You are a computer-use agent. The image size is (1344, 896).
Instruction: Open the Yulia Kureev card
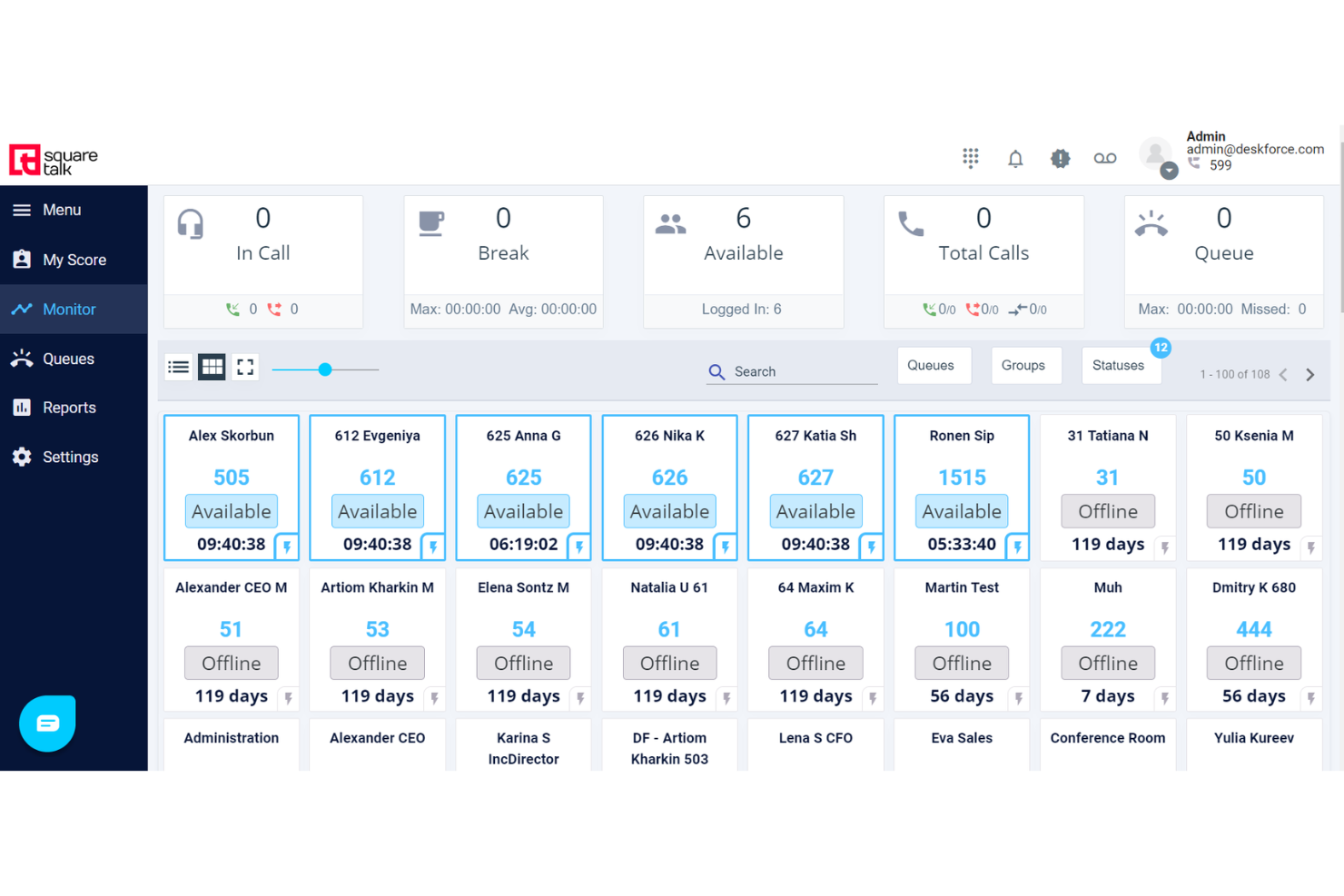pyautogui.click(x=1254, y=745)
